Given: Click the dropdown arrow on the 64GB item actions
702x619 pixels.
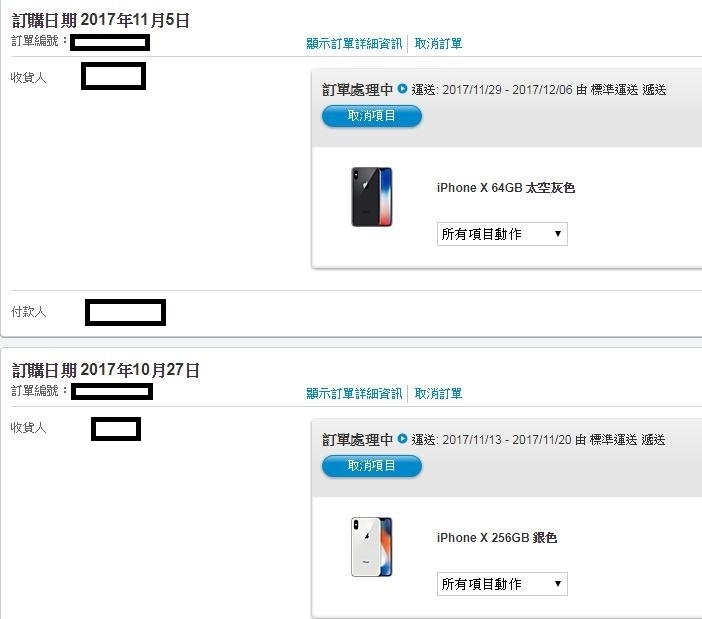Looking at the screenshot, I should coord(557,234).
